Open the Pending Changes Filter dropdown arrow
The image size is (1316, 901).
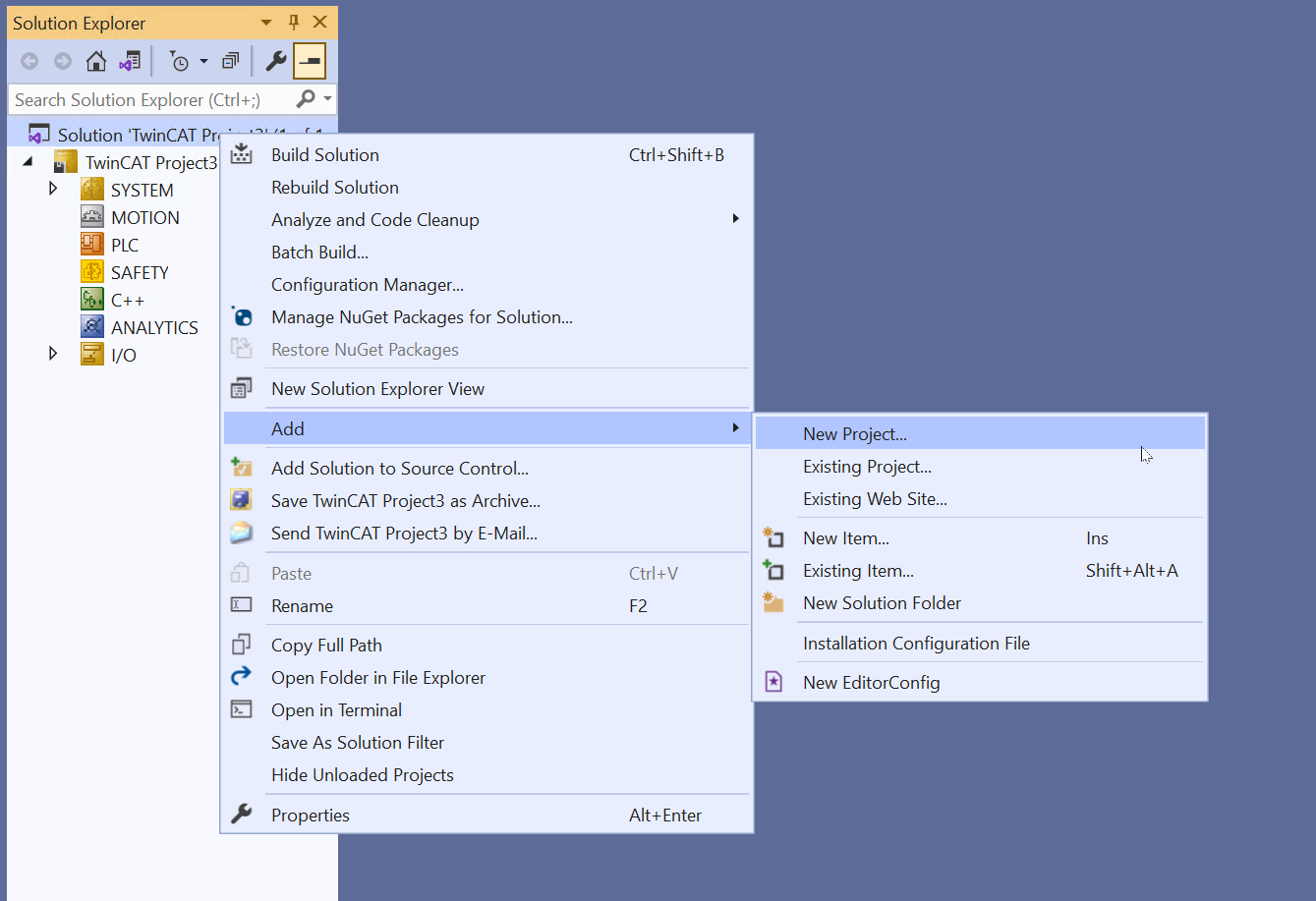coord(203,62)
